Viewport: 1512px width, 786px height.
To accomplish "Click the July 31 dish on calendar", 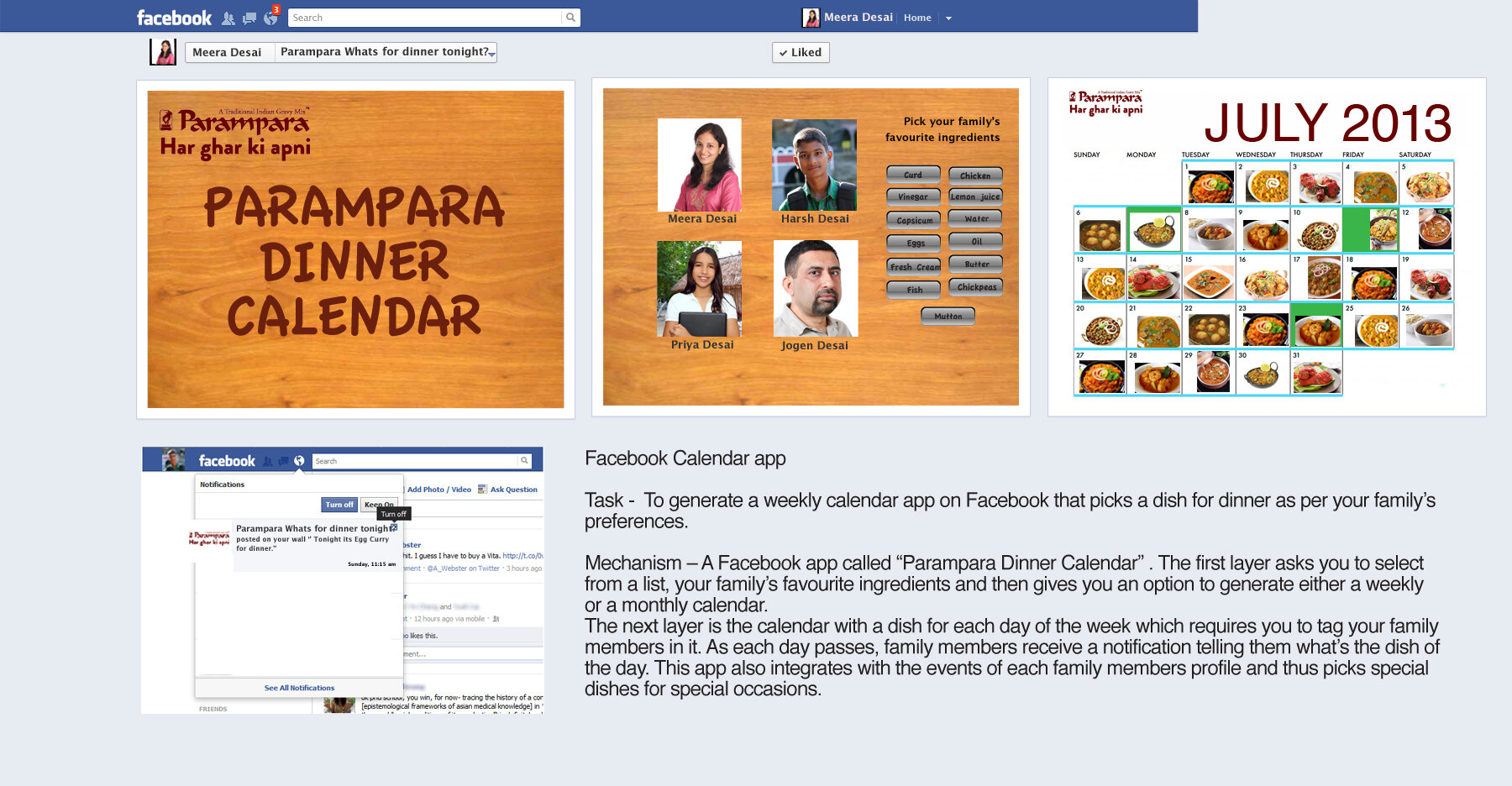I will tap(1318, 377).
